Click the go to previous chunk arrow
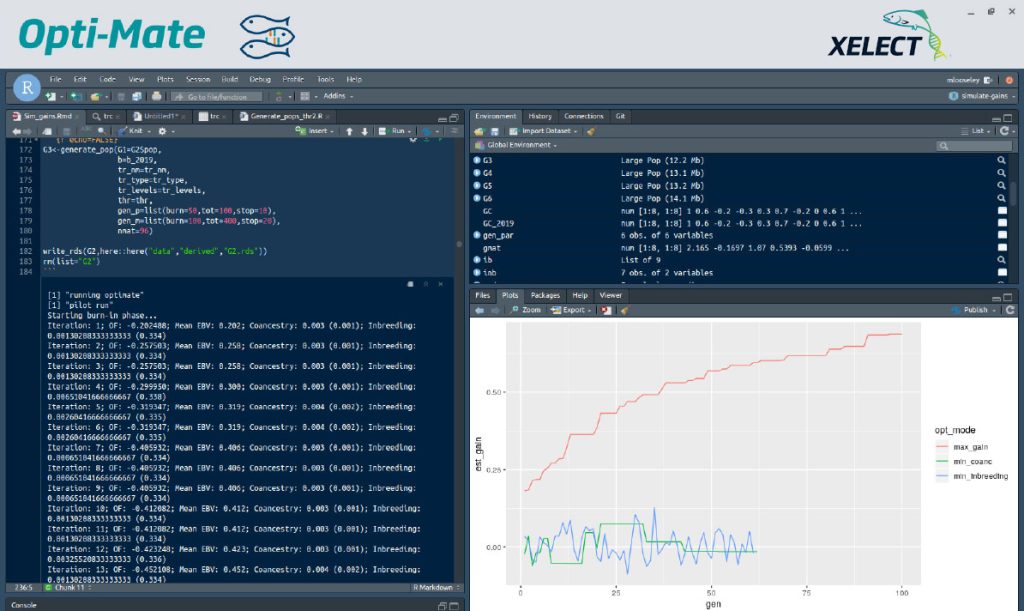This screenshot has height=611, width=1024. (349, 131)
